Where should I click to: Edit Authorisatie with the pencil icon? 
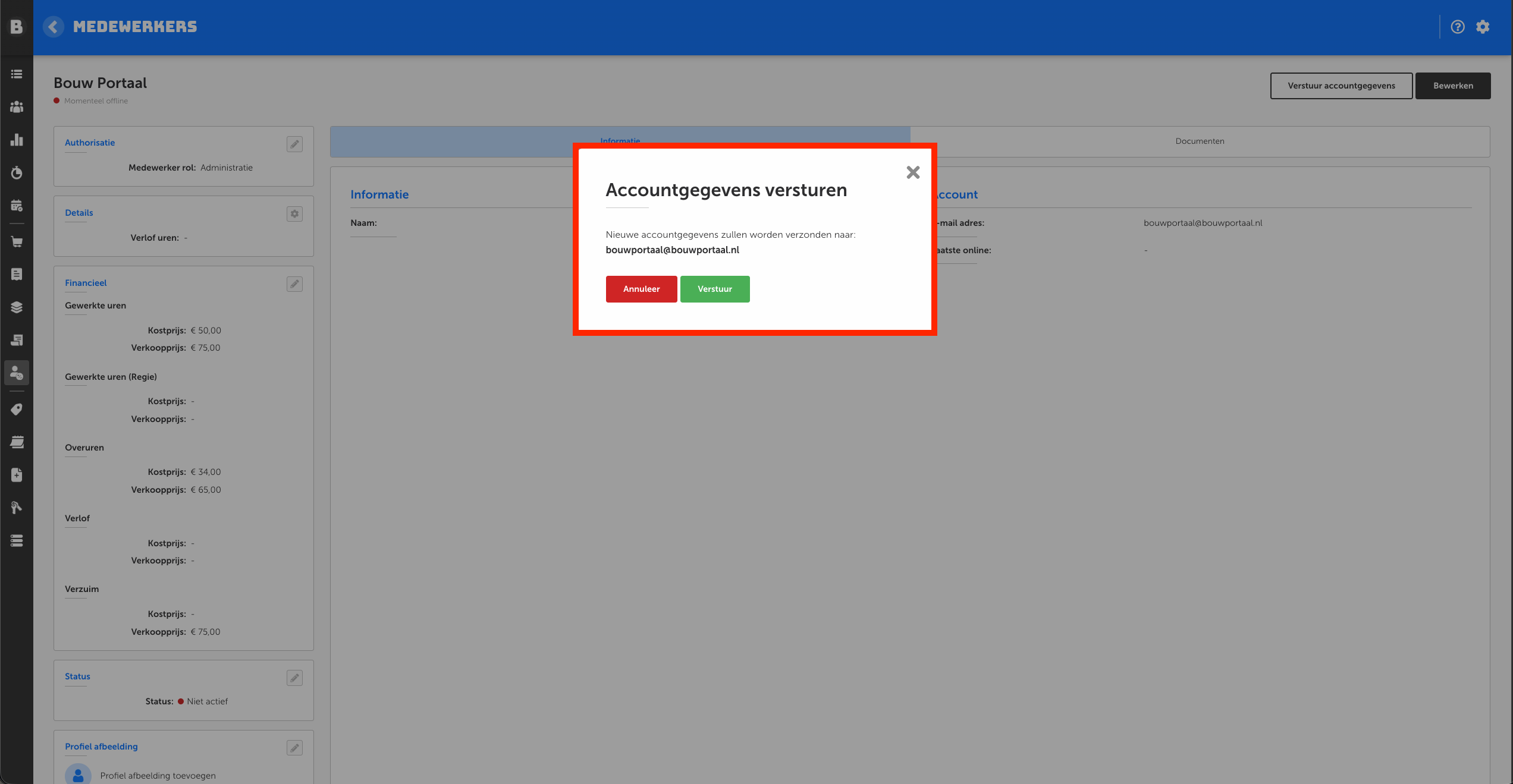point(294,144)
